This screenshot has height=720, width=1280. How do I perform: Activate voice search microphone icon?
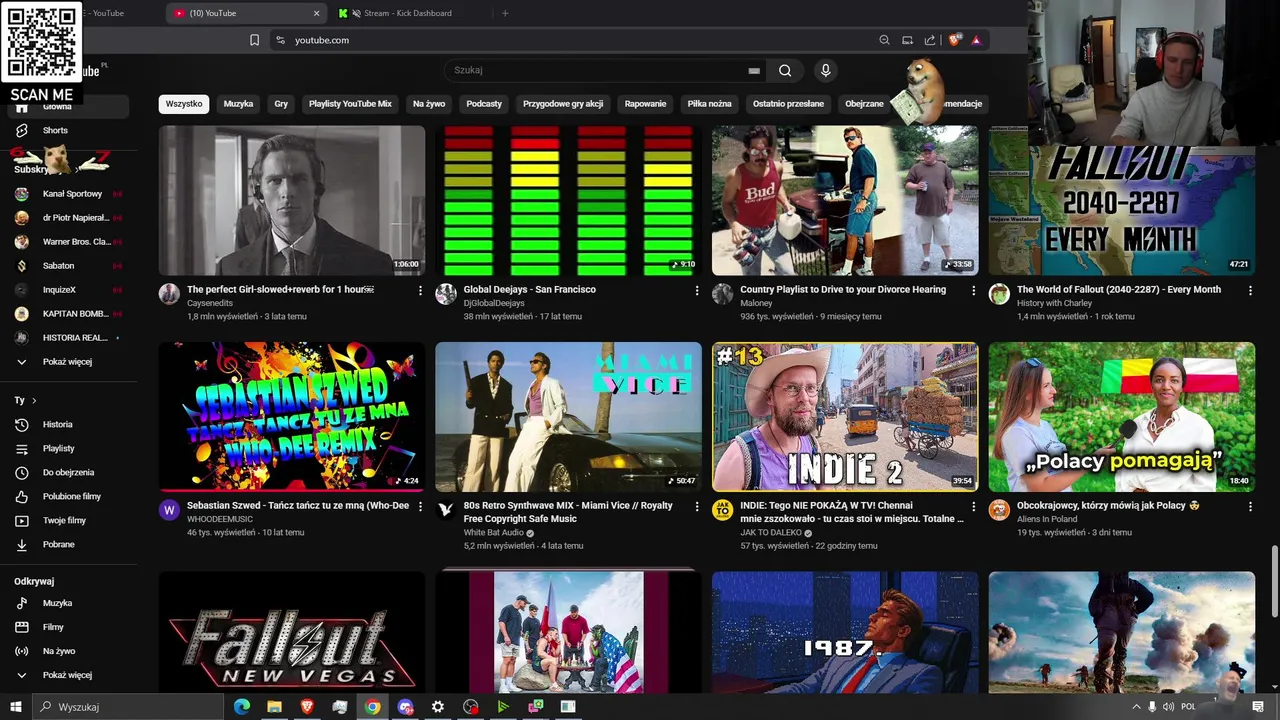point(825,71)
